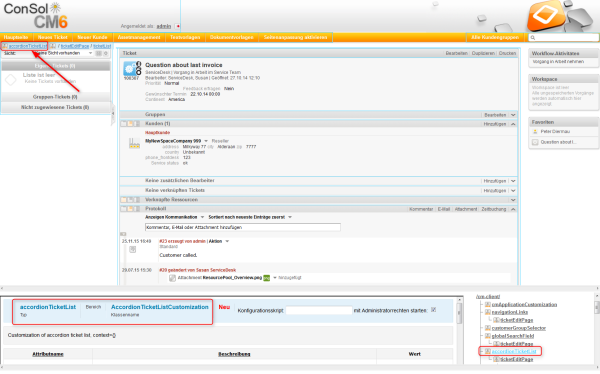Image resolution: width=600 pixels, height=374 pixels.
Task: Click Zeitbuchung in Protokoll header
Action: coord(494,209)
